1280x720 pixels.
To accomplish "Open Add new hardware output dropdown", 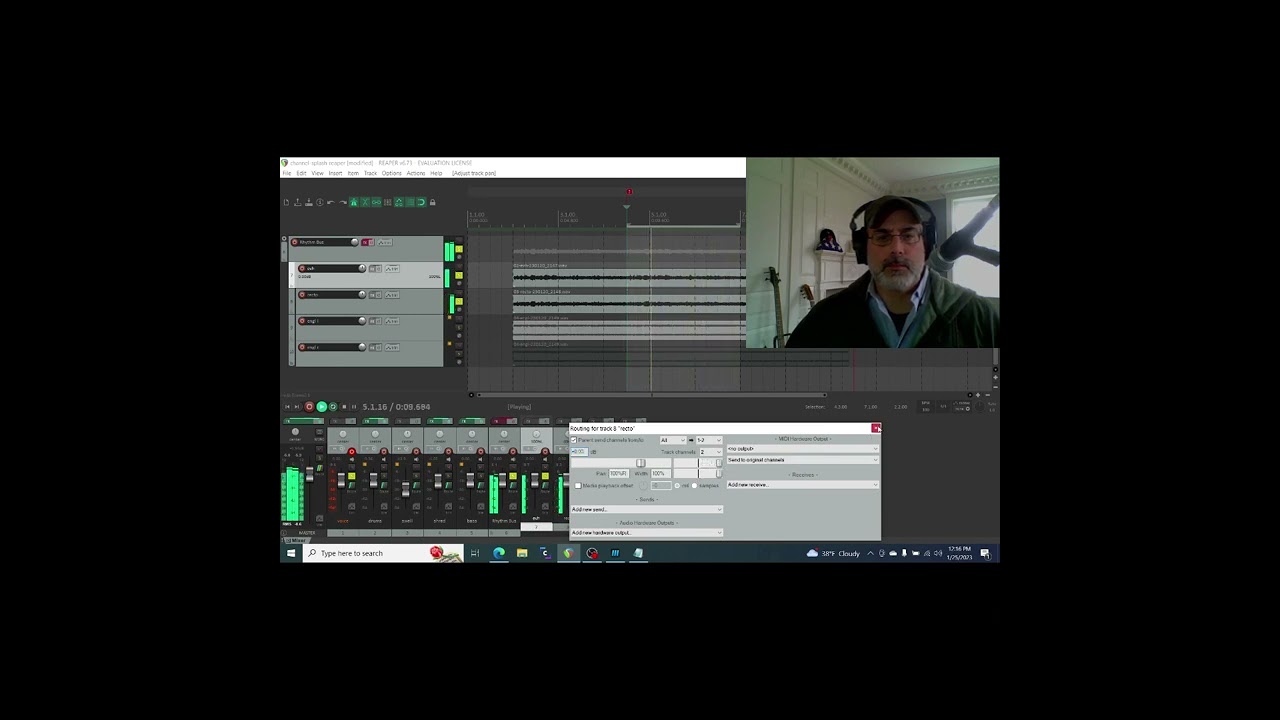I will (x=647, y=533).
